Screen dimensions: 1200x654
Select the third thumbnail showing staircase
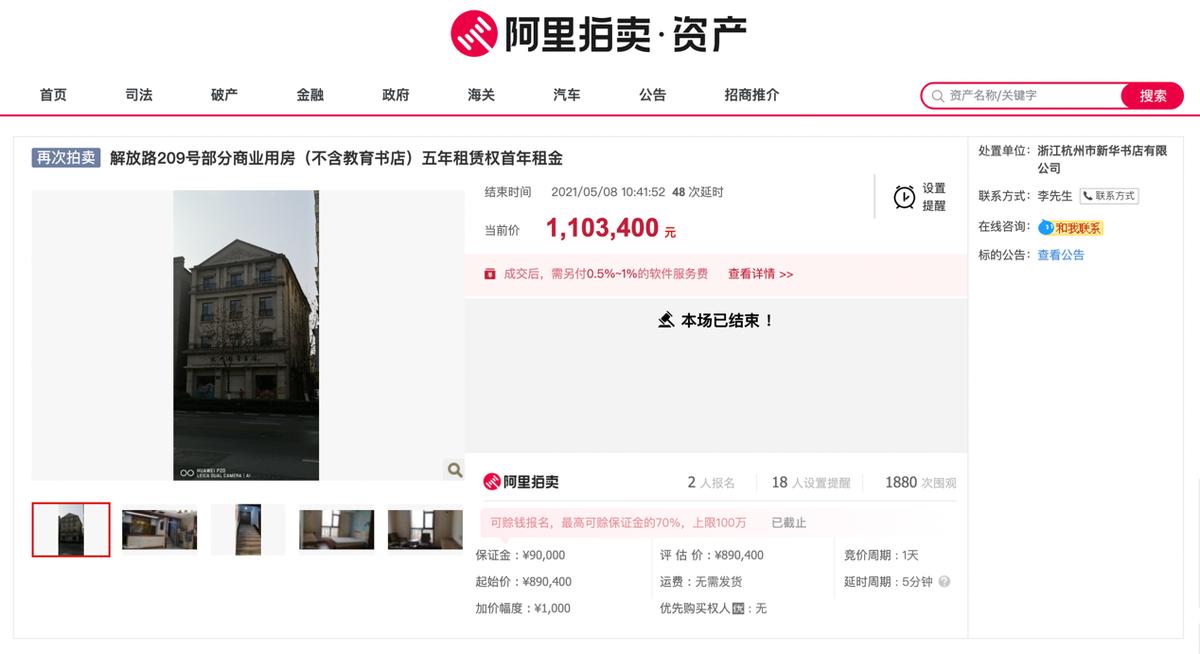click(x=248, y=530)
